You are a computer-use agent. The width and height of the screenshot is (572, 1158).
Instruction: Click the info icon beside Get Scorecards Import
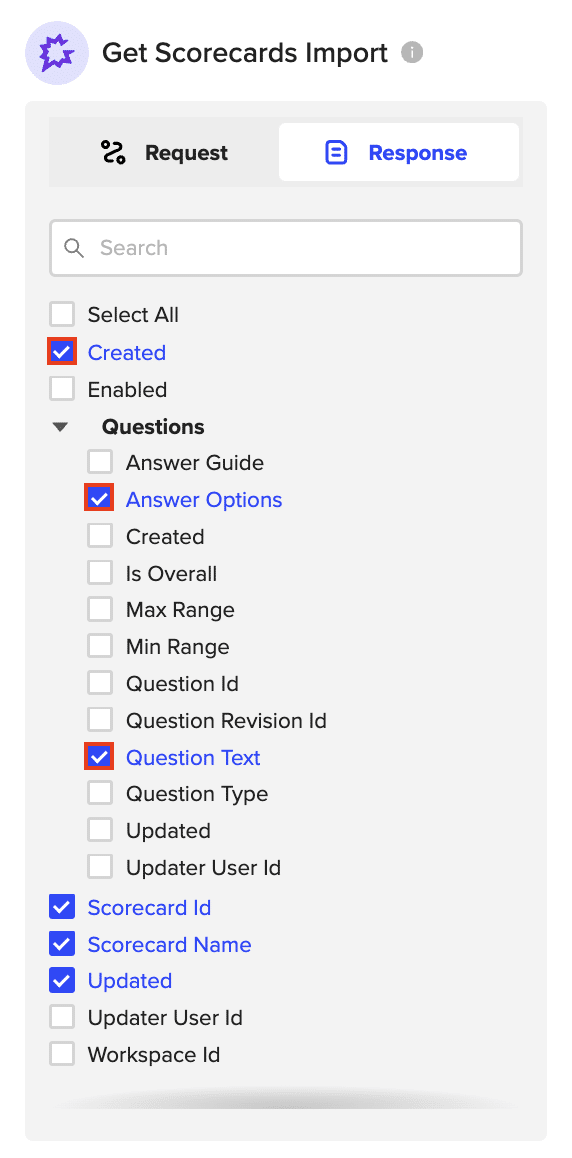click(x=412, y=53)
